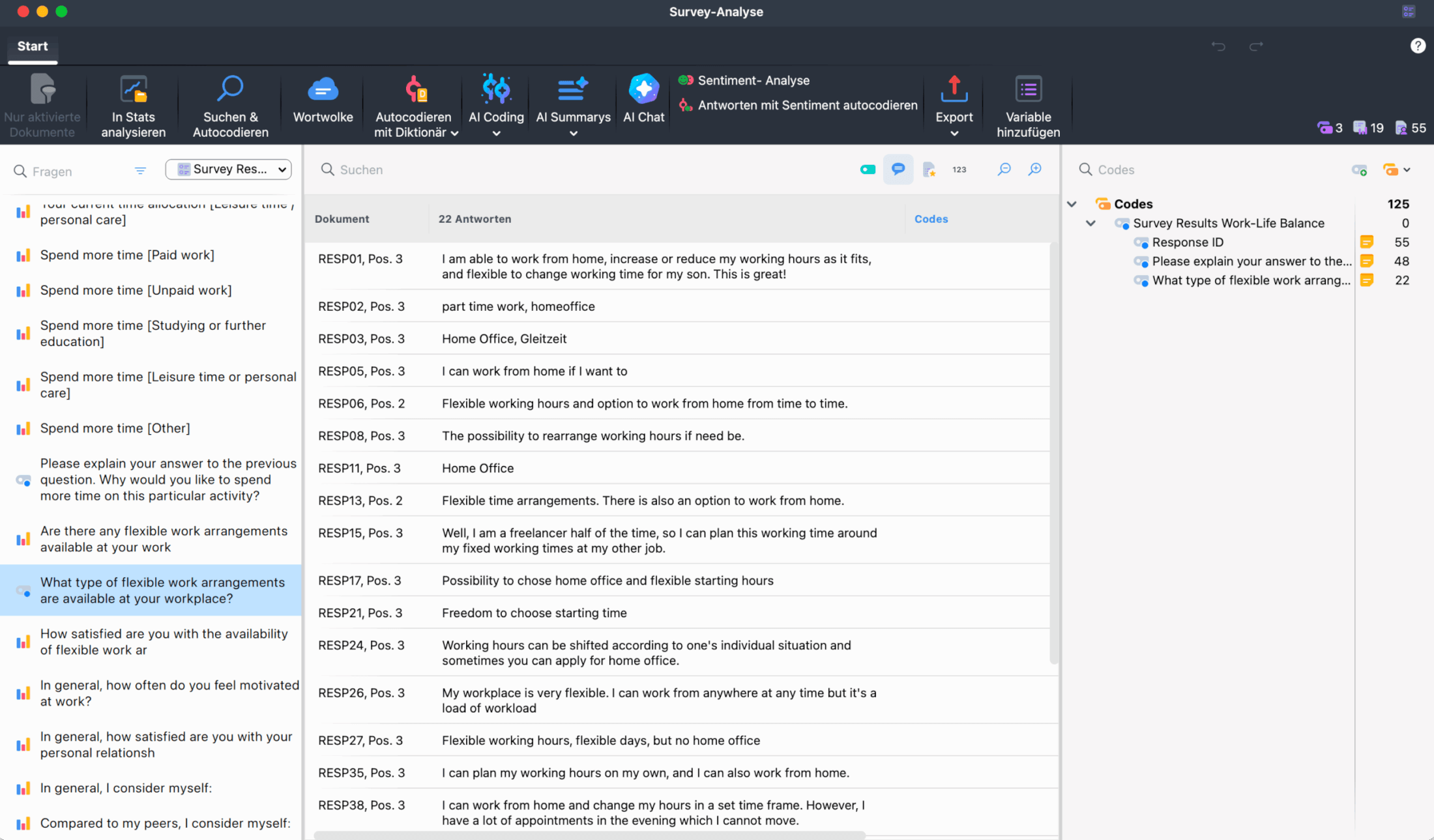Viewport: 1434px width, 840px height.
Task: Expand the Export dropdown arrow
Action: point(954,133)
